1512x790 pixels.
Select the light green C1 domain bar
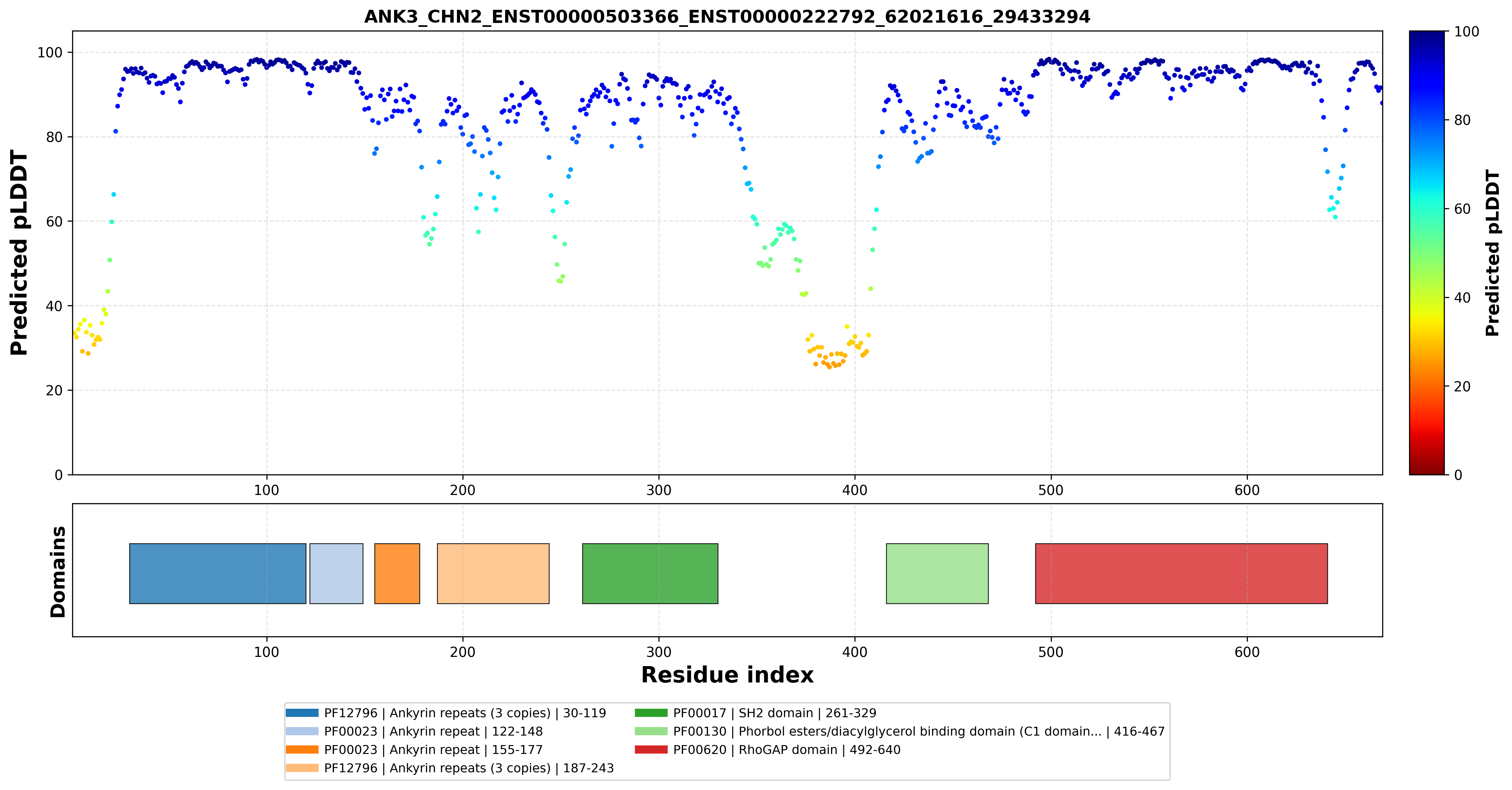click(937, 573)
